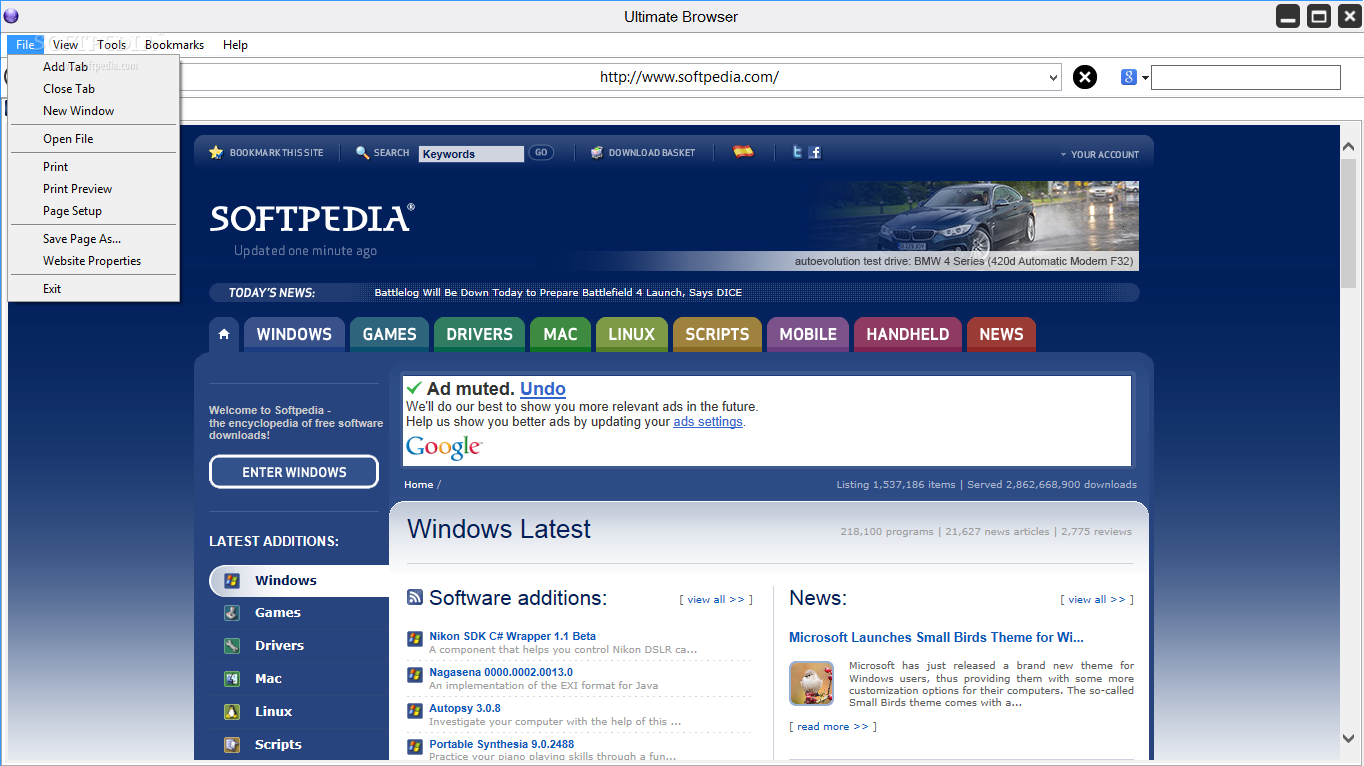
Task: Click the Windows icon next to Nikon SDK
Action: coord(415,638)
